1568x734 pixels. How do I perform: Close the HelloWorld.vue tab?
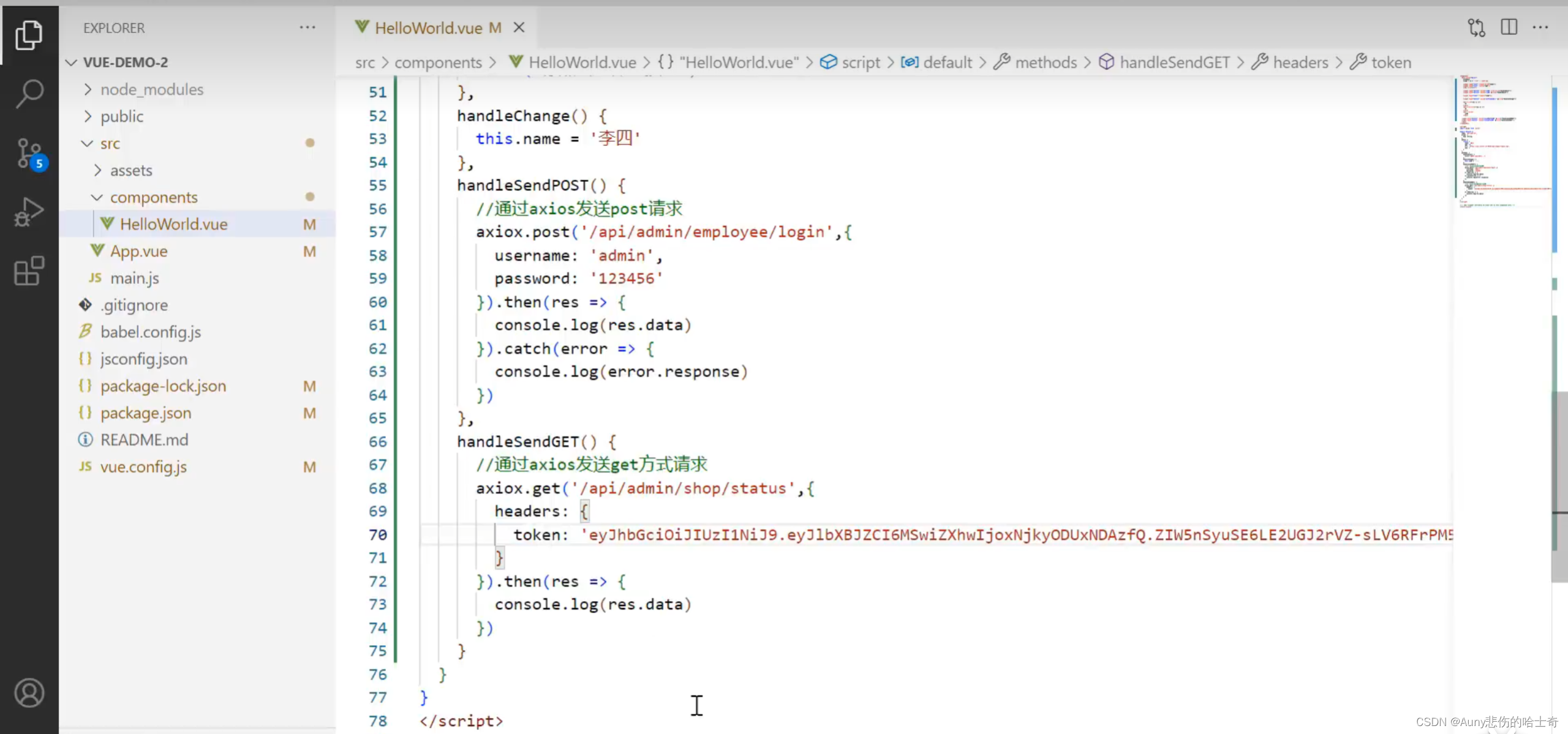coord(519,28)
